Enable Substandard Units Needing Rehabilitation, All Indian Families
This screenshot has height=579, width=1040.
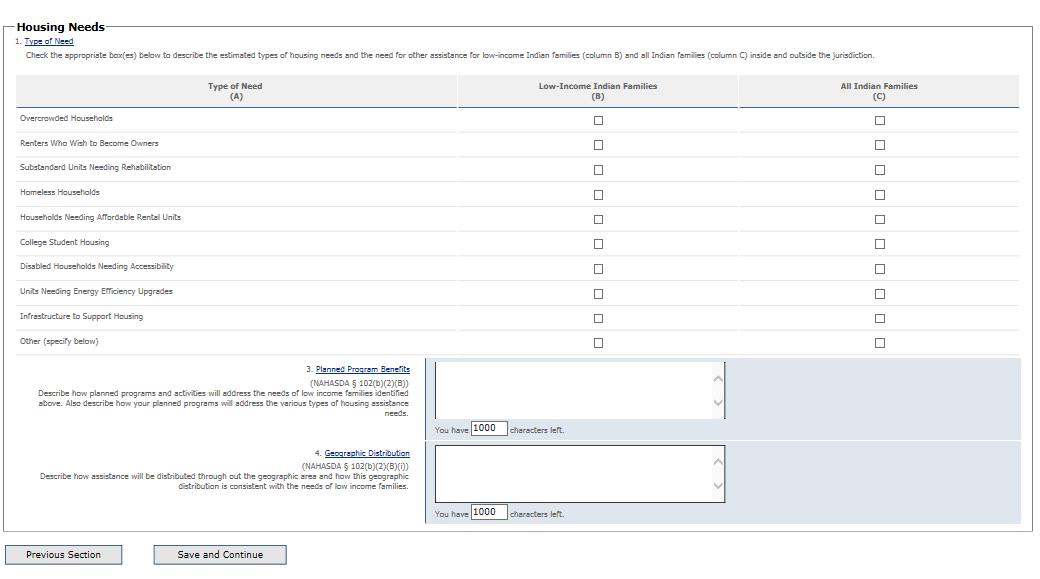coord(880,170)
